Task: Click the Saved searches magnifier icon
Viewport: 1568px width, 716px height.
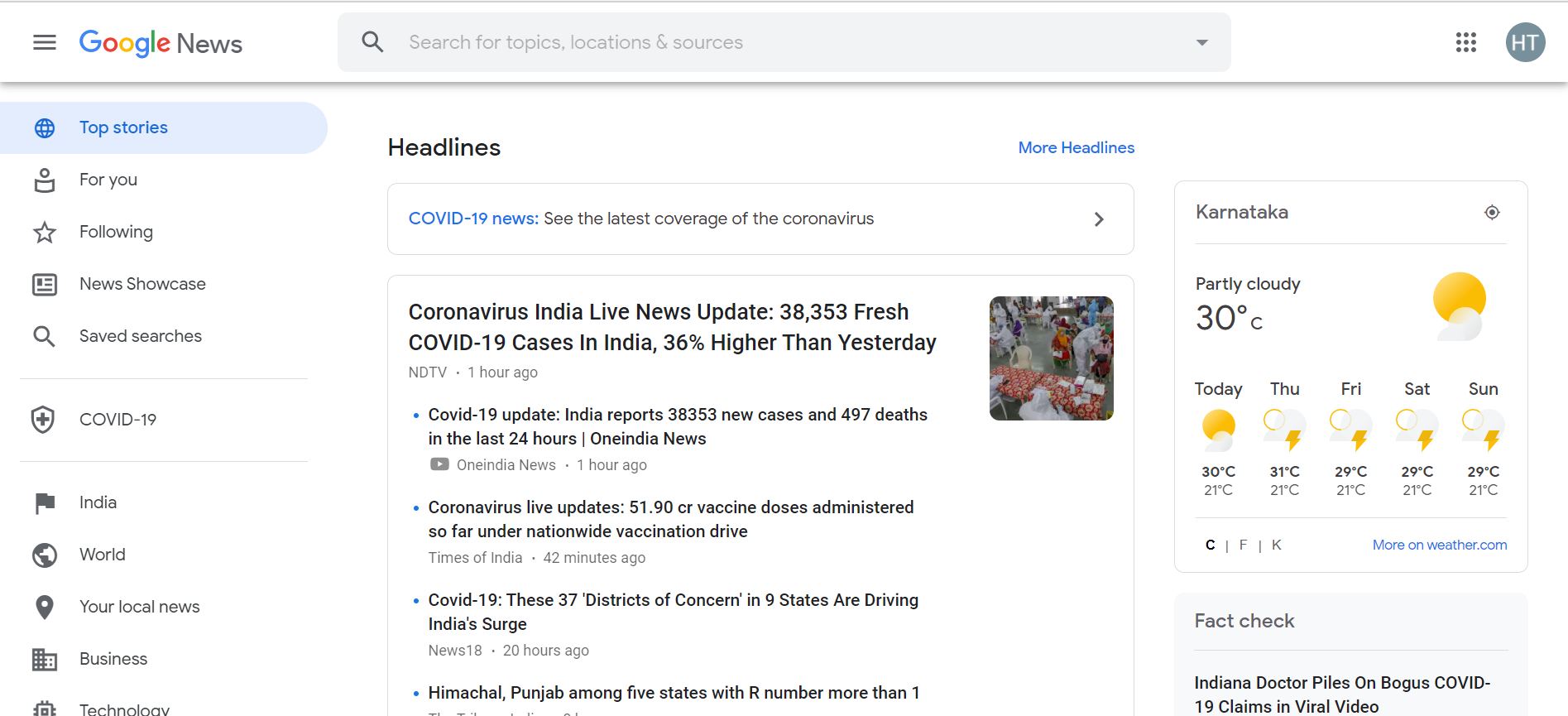Action: tap(45, 336)
